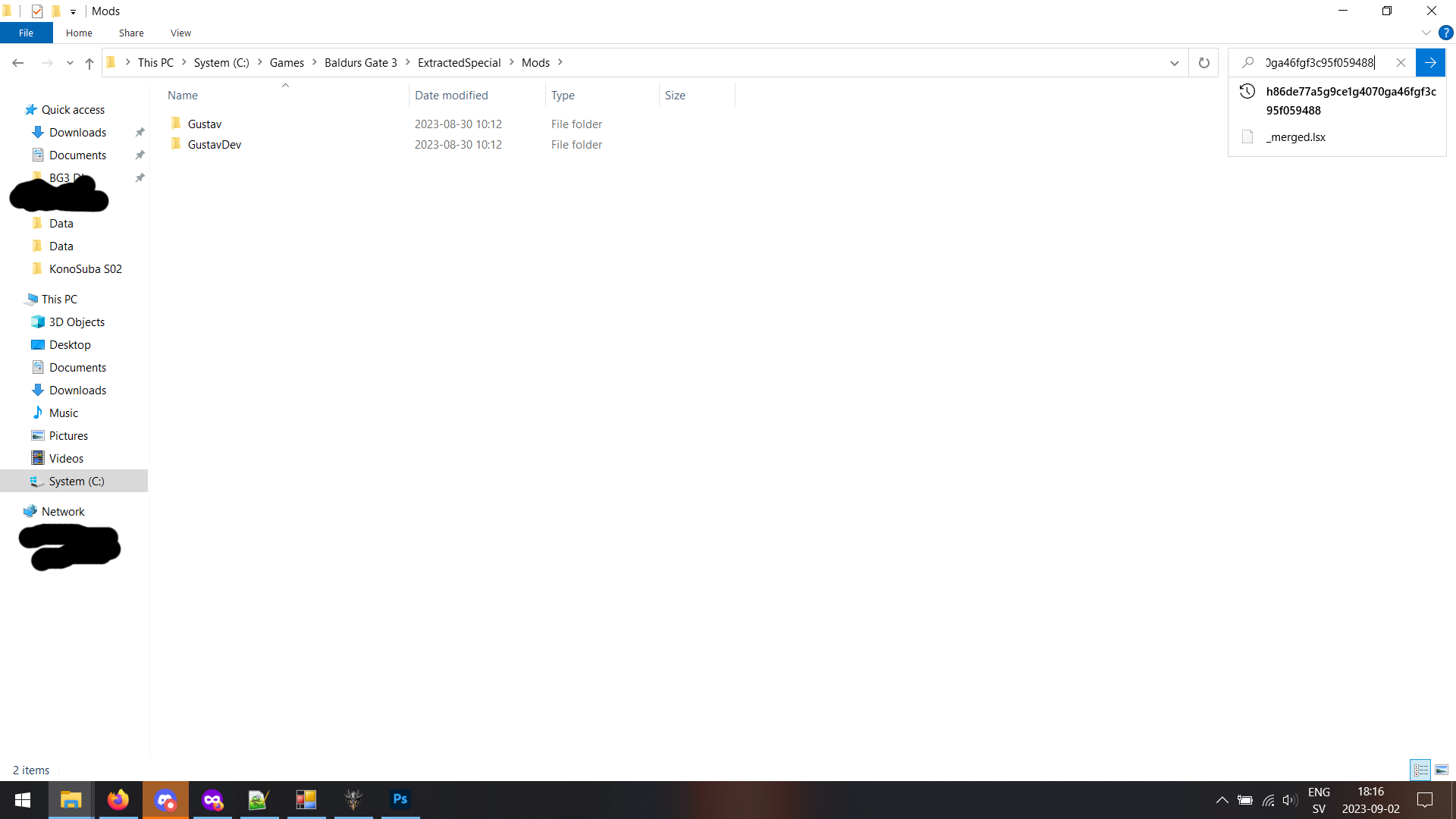Click the Gustav folder icon

tap(176, 124)
